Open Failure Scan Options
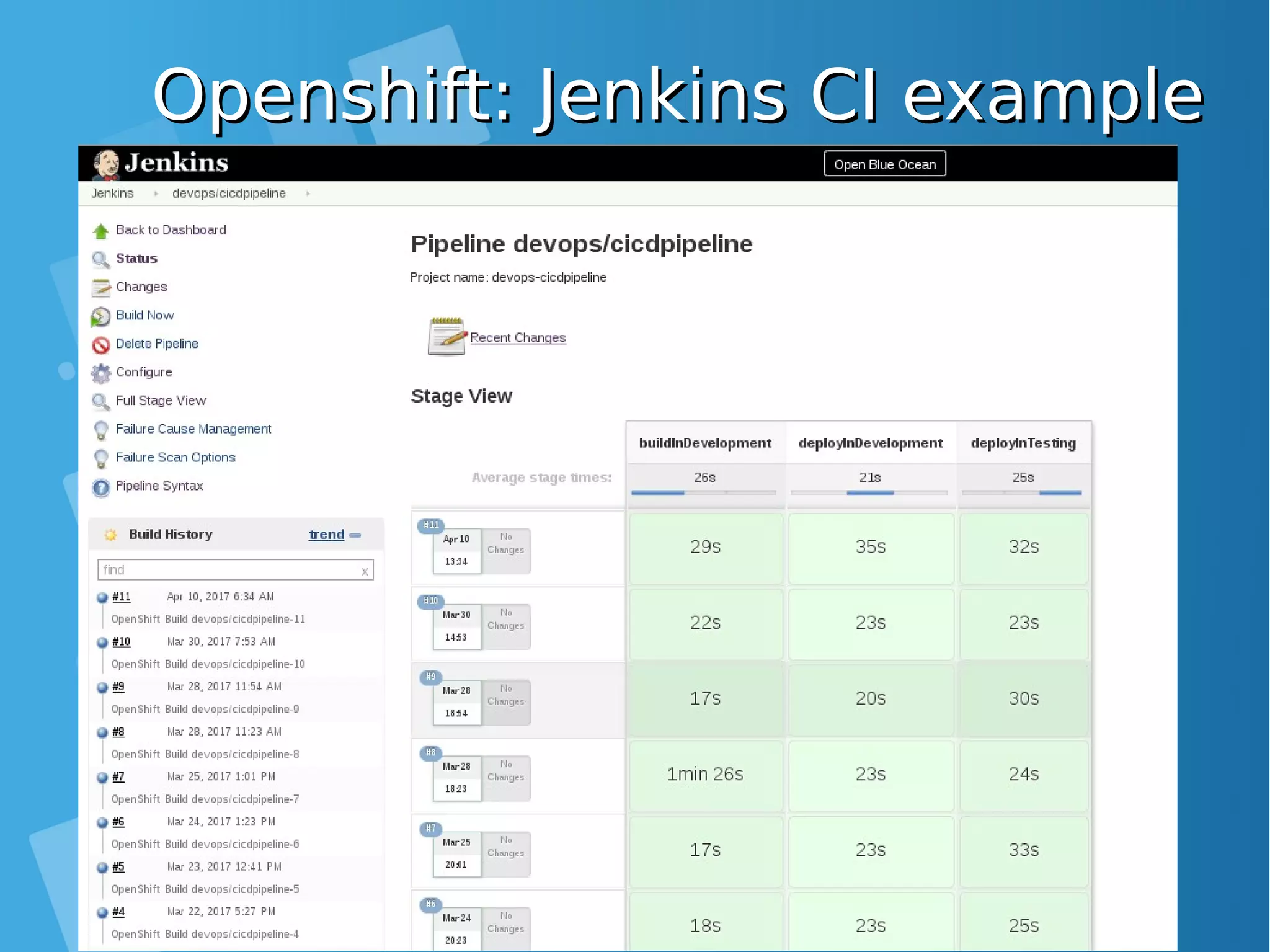Image resolution: width=1270 pixels, height=952 pixels. [x=175, y=458]
